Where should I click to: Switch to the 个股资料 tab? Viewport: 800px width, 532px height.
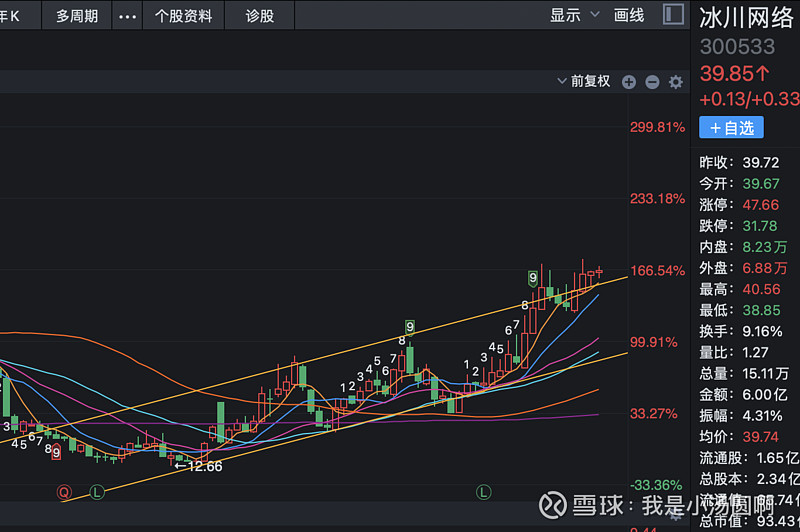183,16
